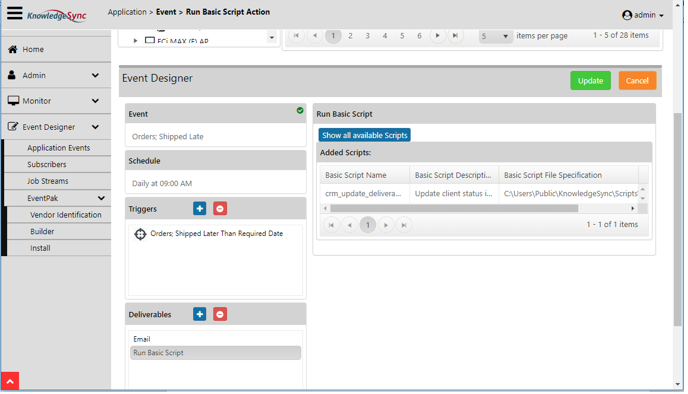This screenshot has height=394, width=688.
Task: Add a deliverable with plus icon
Action: (x=200, y=314)
